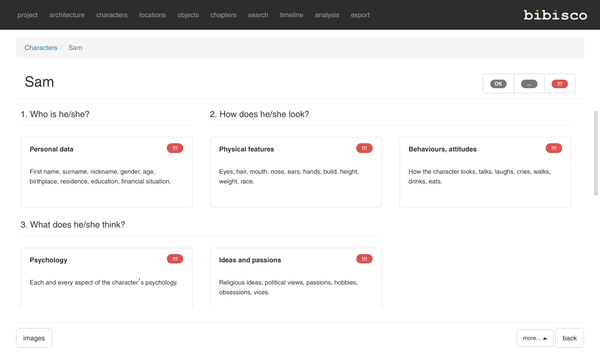Click the back button
The height and width of the screenshot is (363, 600).
click(569, 338)
